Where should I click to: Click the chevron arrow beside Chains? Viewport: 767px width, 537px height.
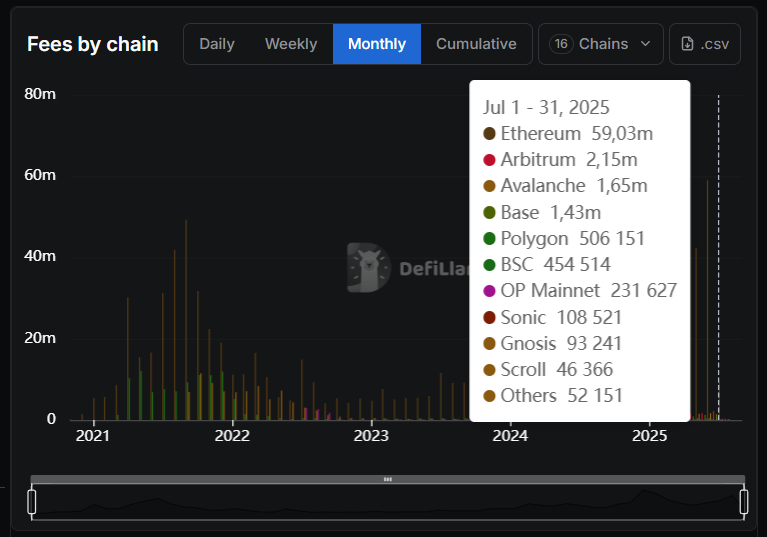[645, 44]
